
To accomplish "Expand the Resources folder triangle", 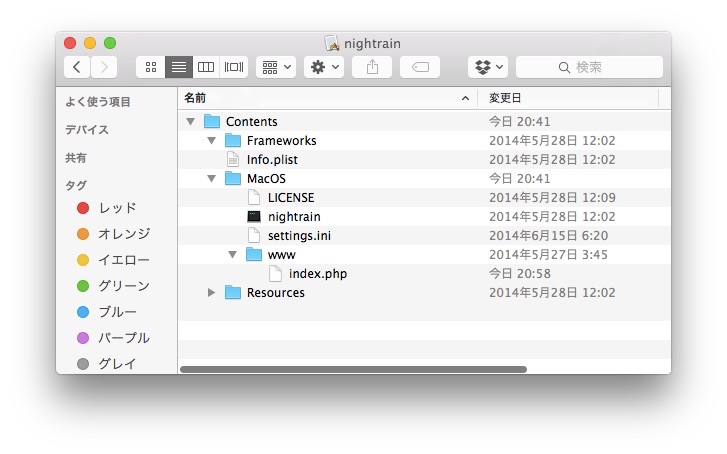I will tap(211, 293).
